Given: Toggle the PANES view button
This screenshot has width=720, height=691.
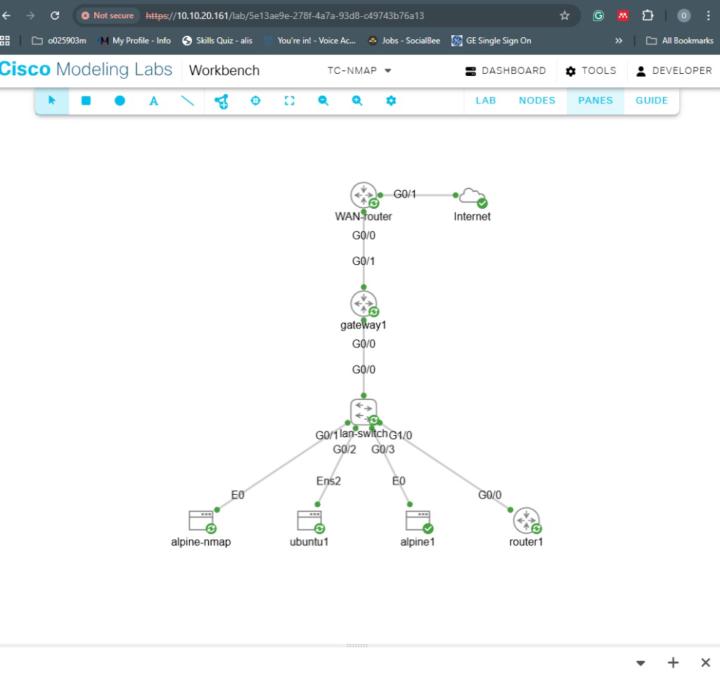Looking at the screenshot, I should (x=595, y=101).
